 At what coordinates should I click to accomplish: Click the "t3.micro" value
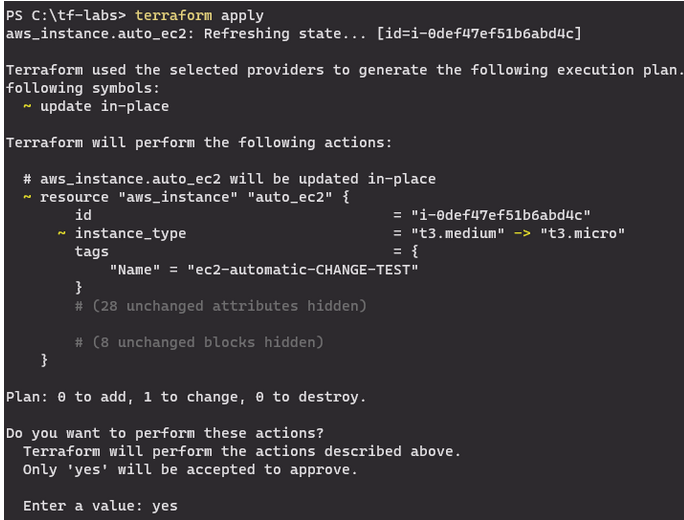pos(582,233)
